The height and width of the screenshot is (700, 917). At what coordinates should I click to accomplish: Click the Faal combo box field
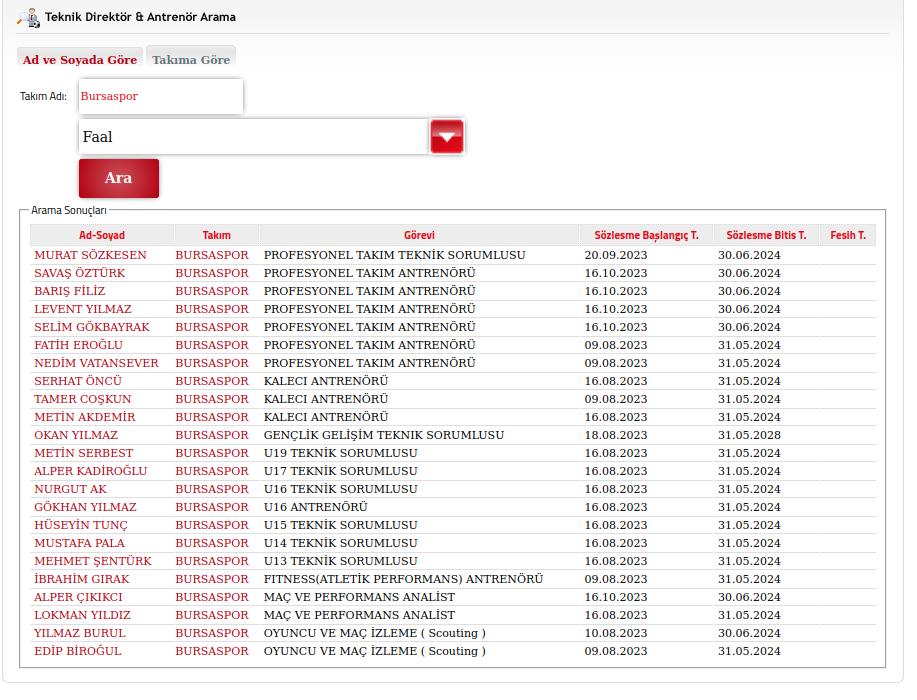click(253, 137)
